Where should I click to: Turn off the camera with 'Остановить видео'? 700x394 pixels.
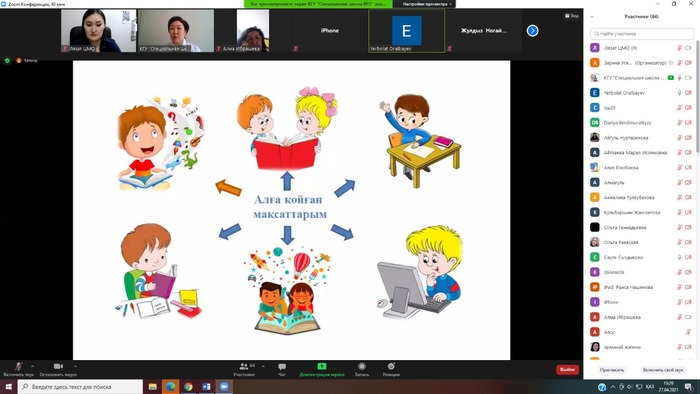click(58, 366)
